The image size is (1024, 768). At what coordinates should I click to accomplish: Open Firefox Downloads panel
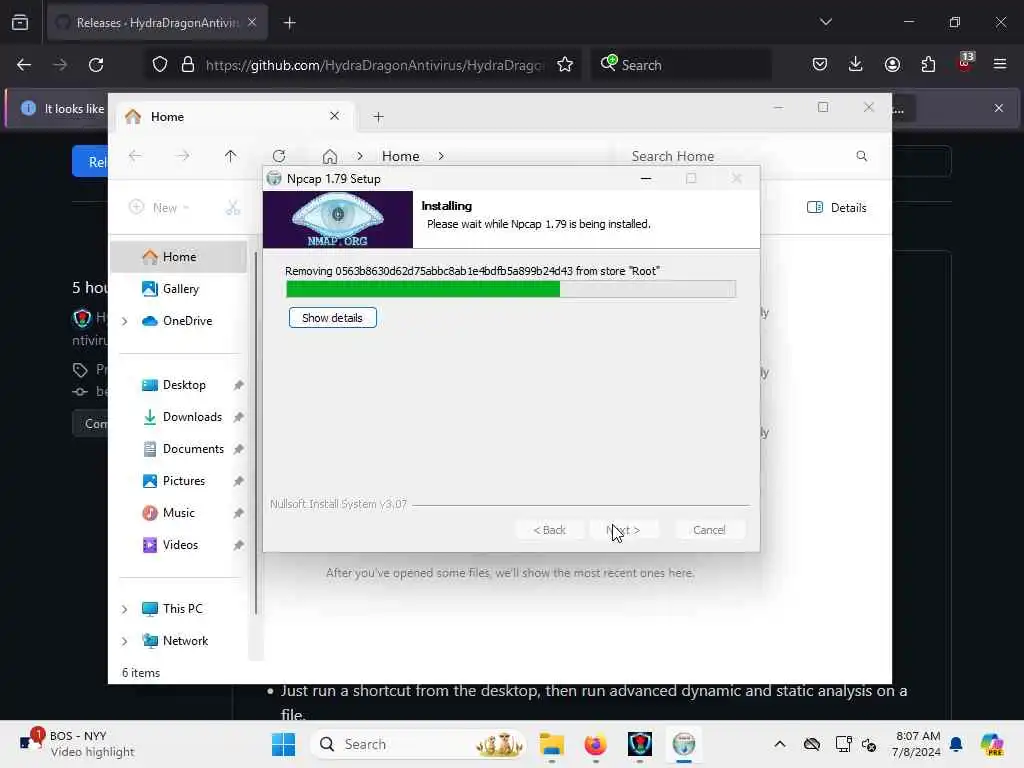point(856,65)
